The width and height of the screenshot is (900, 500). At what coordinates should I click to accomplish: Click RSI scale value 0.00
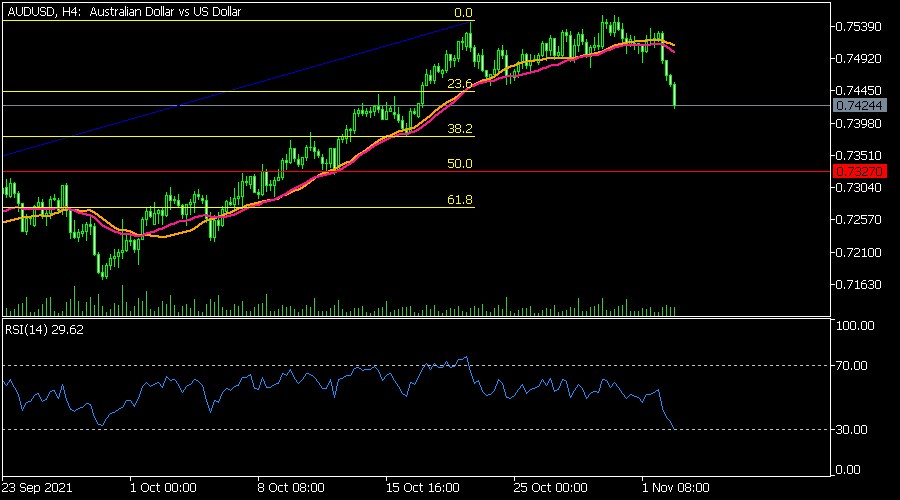(848, 470)
